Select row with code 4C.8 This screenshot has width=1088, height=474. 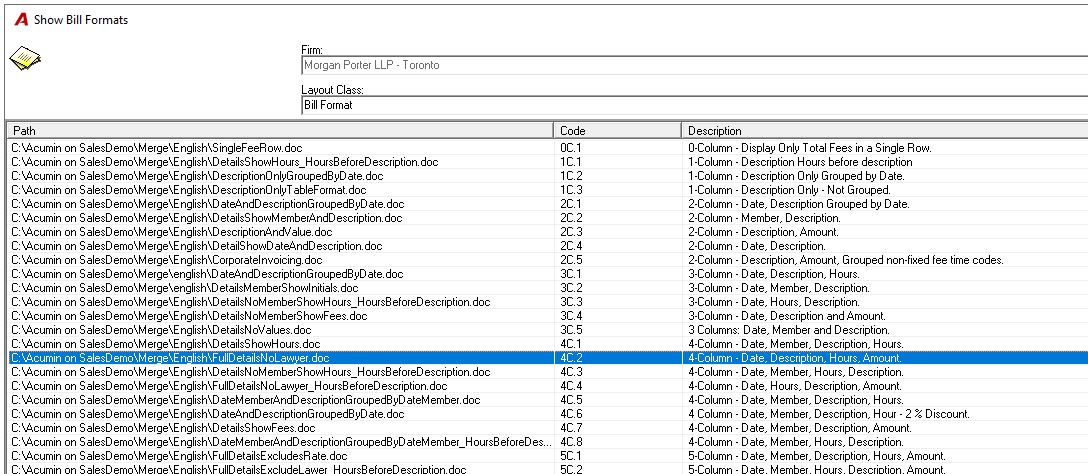click(547, 442)
